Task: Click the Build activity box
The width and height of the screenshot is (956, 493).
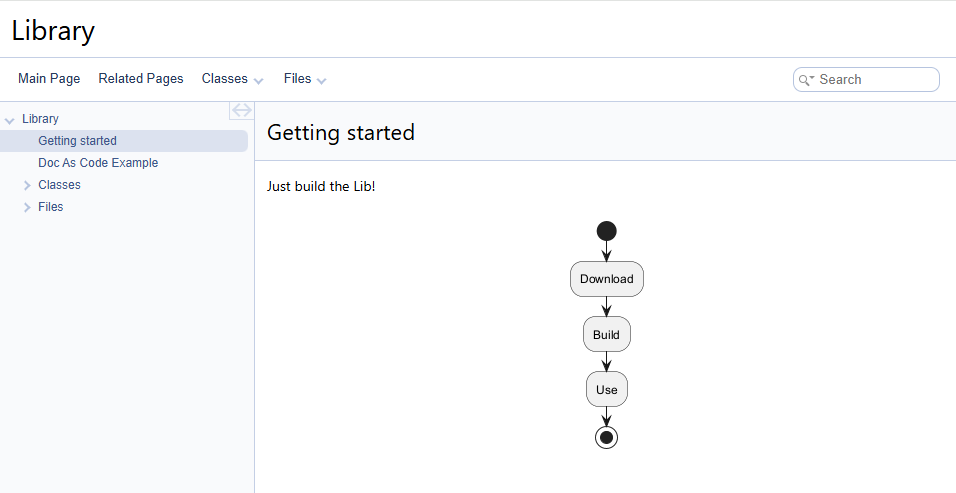Action: [x=606, y=335]
